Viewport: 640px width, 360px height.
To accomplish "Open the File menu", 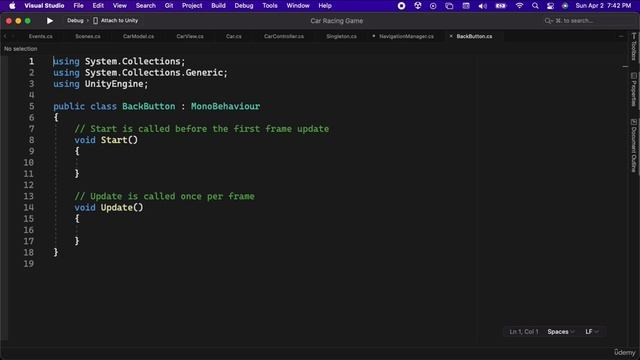I will click(x=78, y=6).
